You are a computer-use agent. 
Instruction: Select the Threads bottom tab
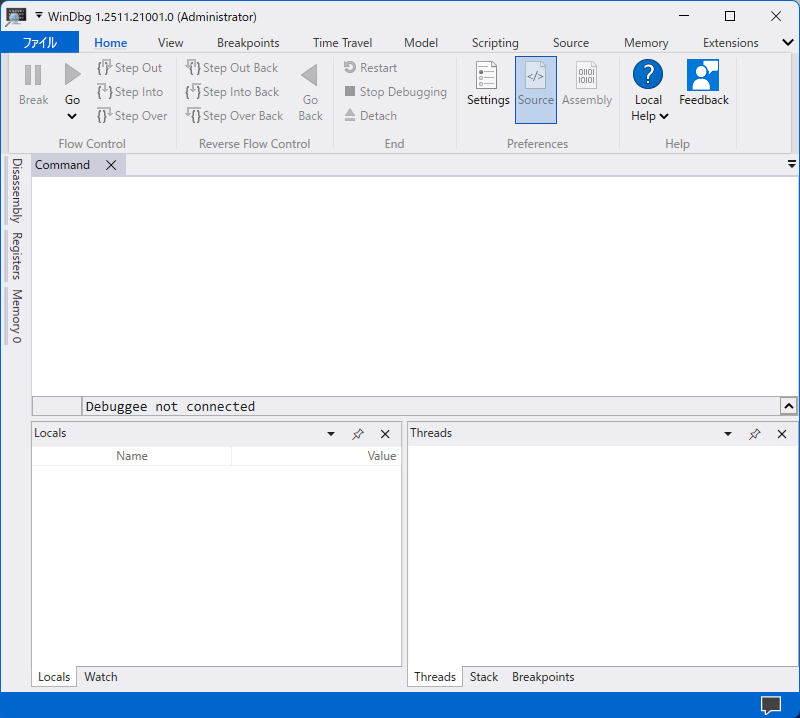[x=435, y=677]
